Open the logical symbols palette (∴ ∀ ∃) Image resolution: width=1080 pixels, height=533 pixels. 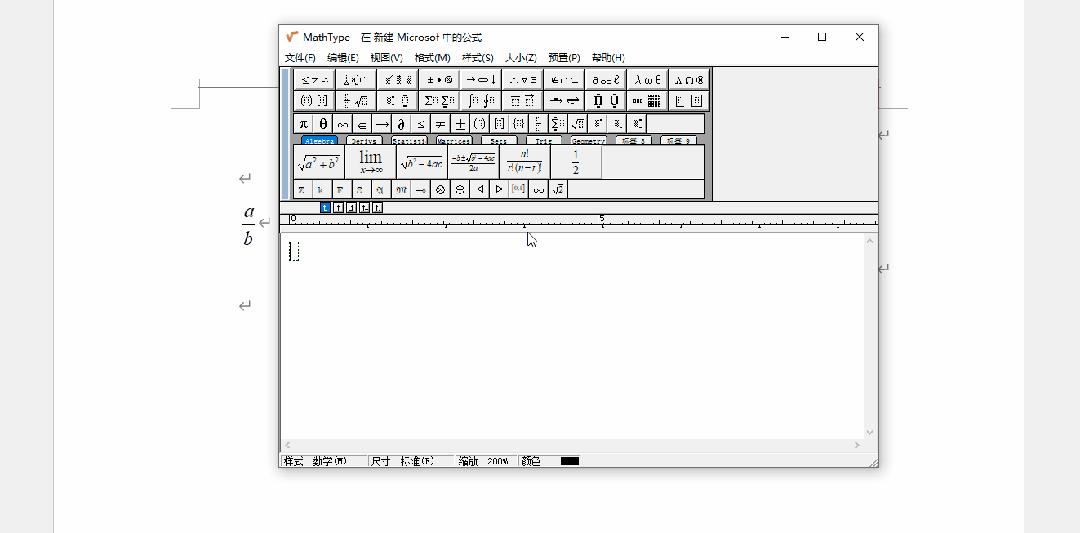click(522, 79)
